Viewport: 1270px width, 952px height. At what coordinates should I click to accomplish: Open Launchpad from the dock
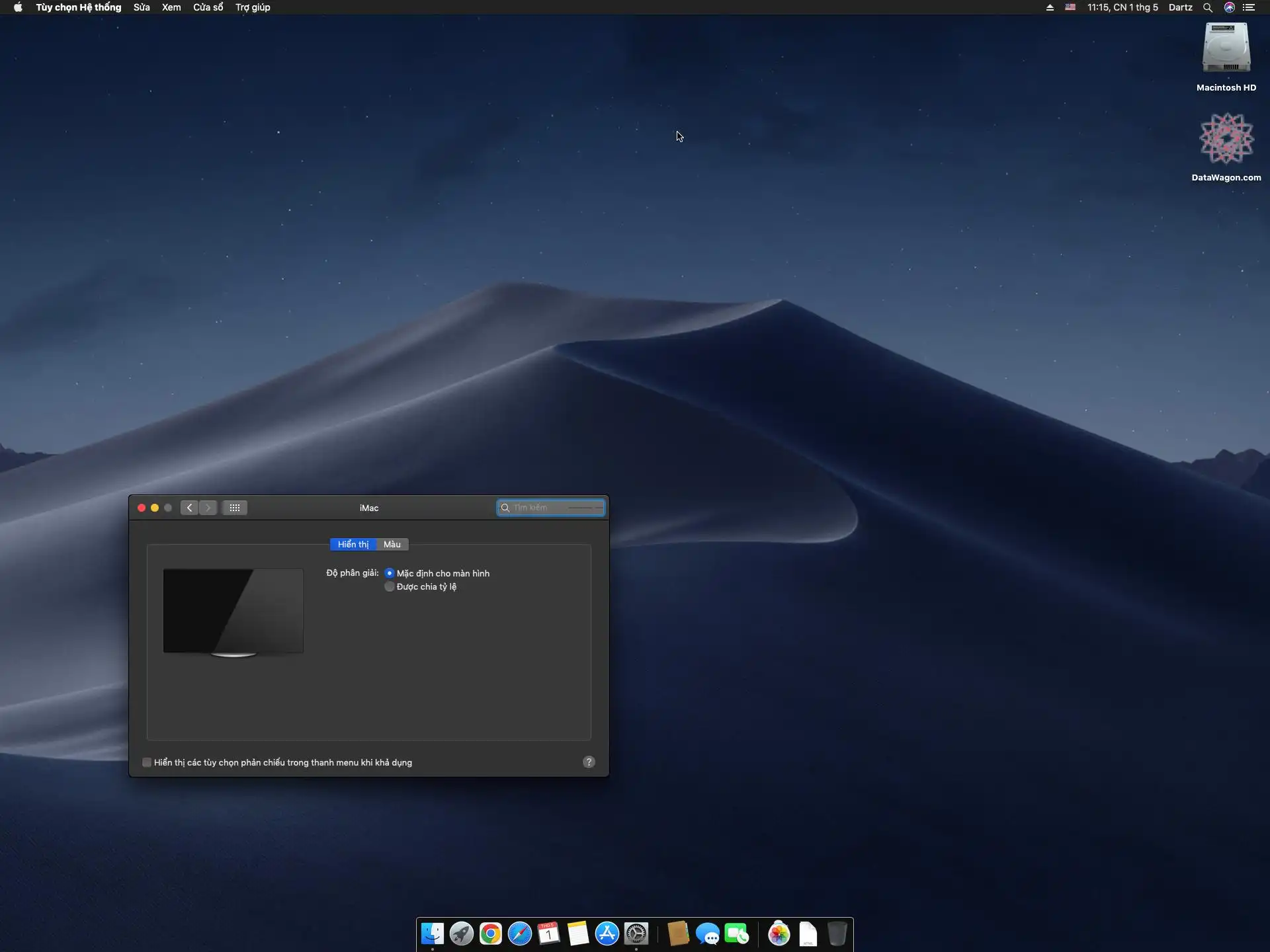click(x=462, y=933)
